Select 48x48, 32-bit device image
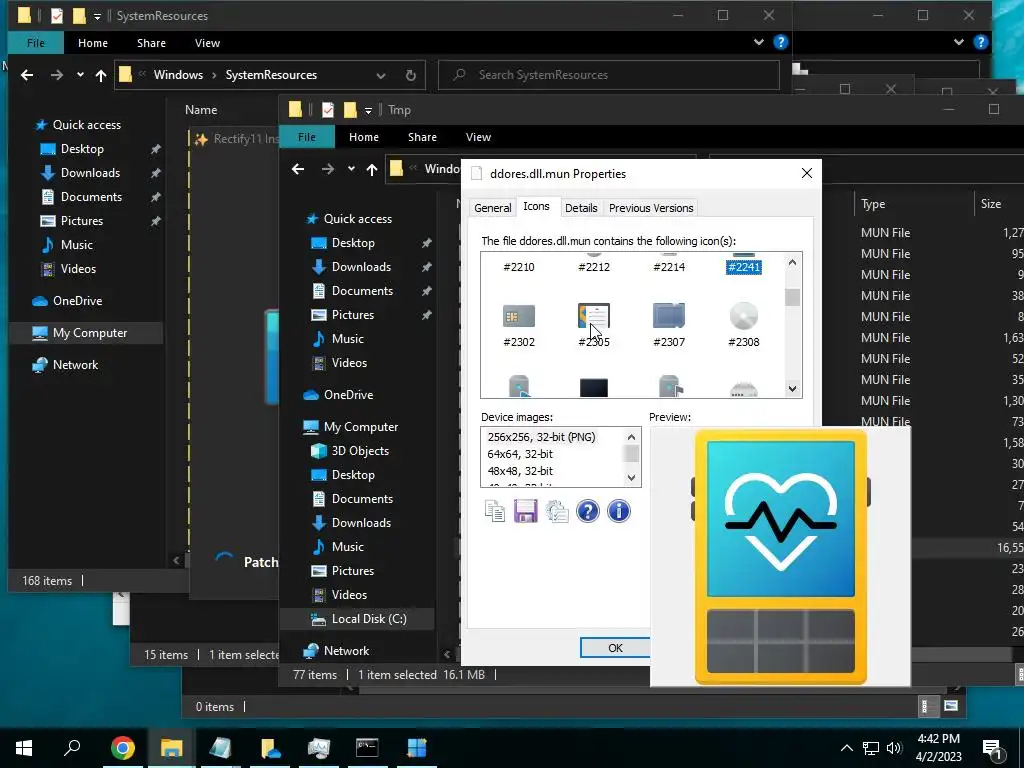Image resolution: width=1024 pixels, height=768 pixels. point(520,471)
